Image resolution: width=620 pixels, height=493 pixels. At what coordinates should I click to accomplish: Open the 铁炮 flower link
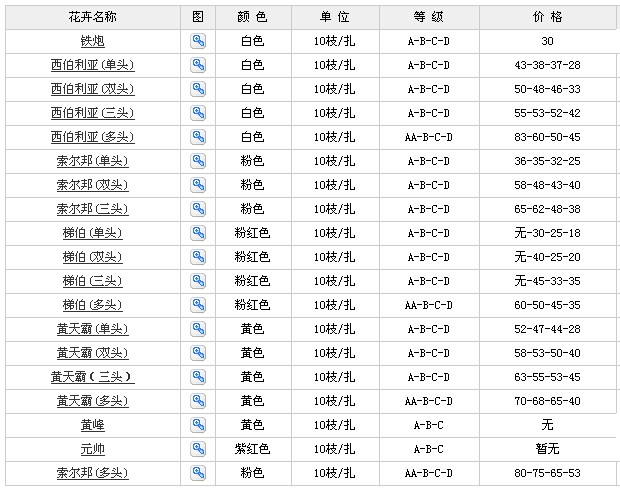tap(93, 41)
